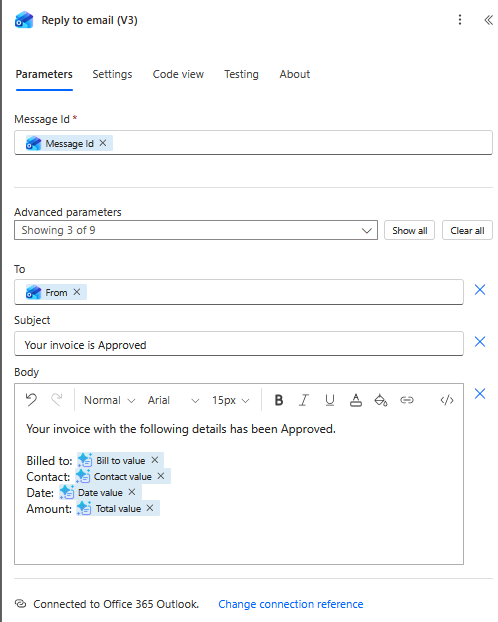Click the Bill to value dynamic token

pyautogui.click(x=120, y=460)
